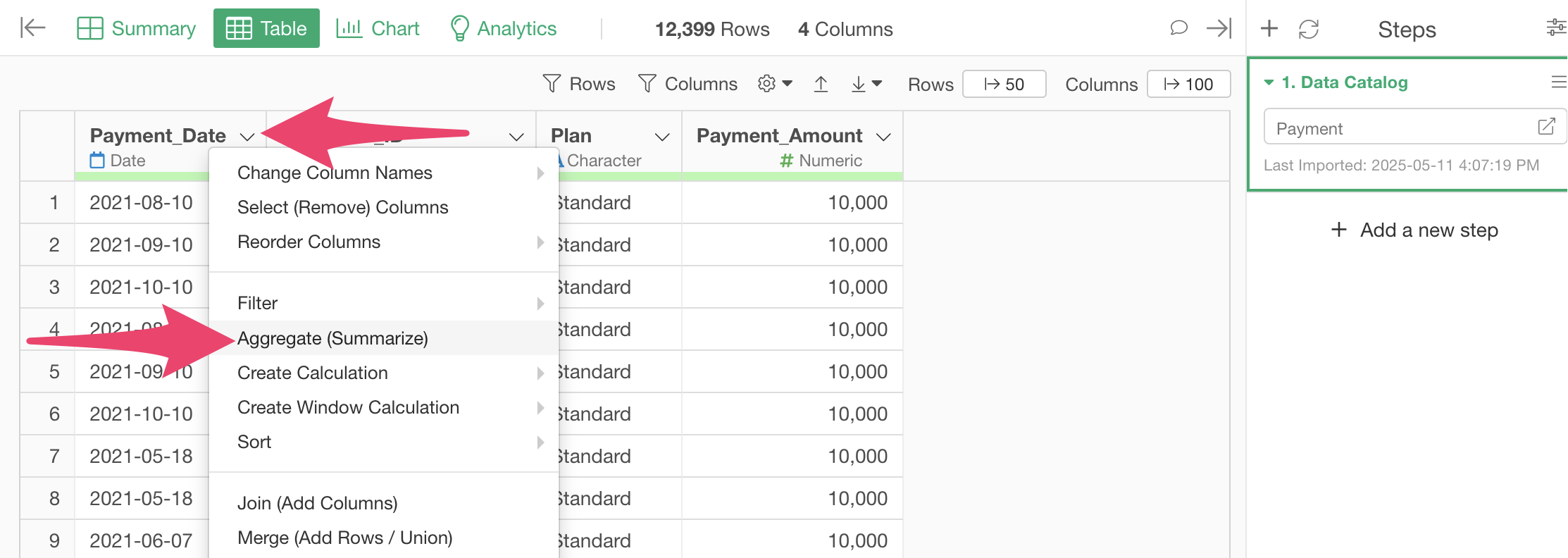Switch to the Summary tab

(137, 28)
